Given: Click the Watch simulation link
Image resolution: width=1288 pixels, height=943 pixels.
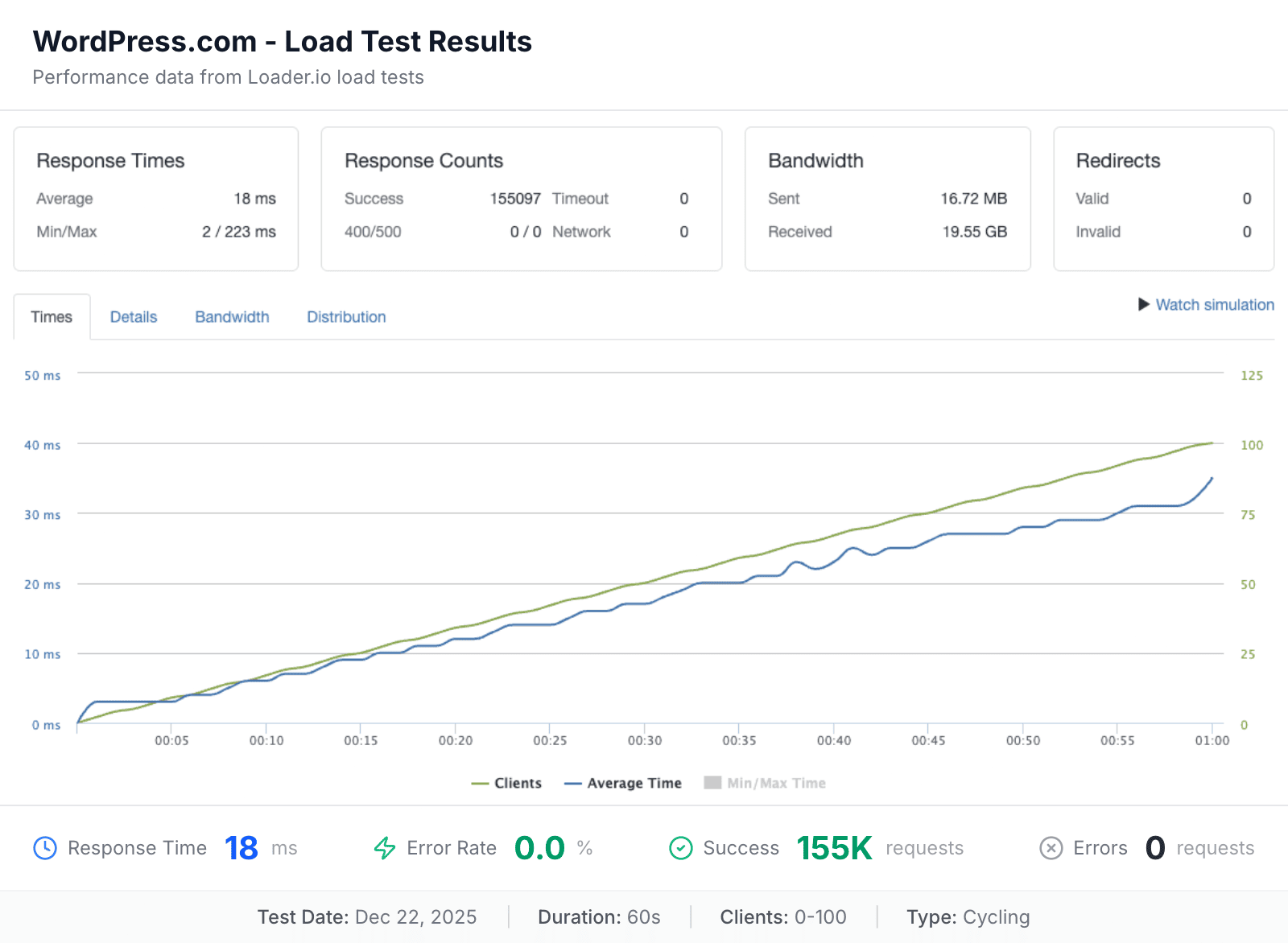Looking at the screenshot, I should point(1213,305).
